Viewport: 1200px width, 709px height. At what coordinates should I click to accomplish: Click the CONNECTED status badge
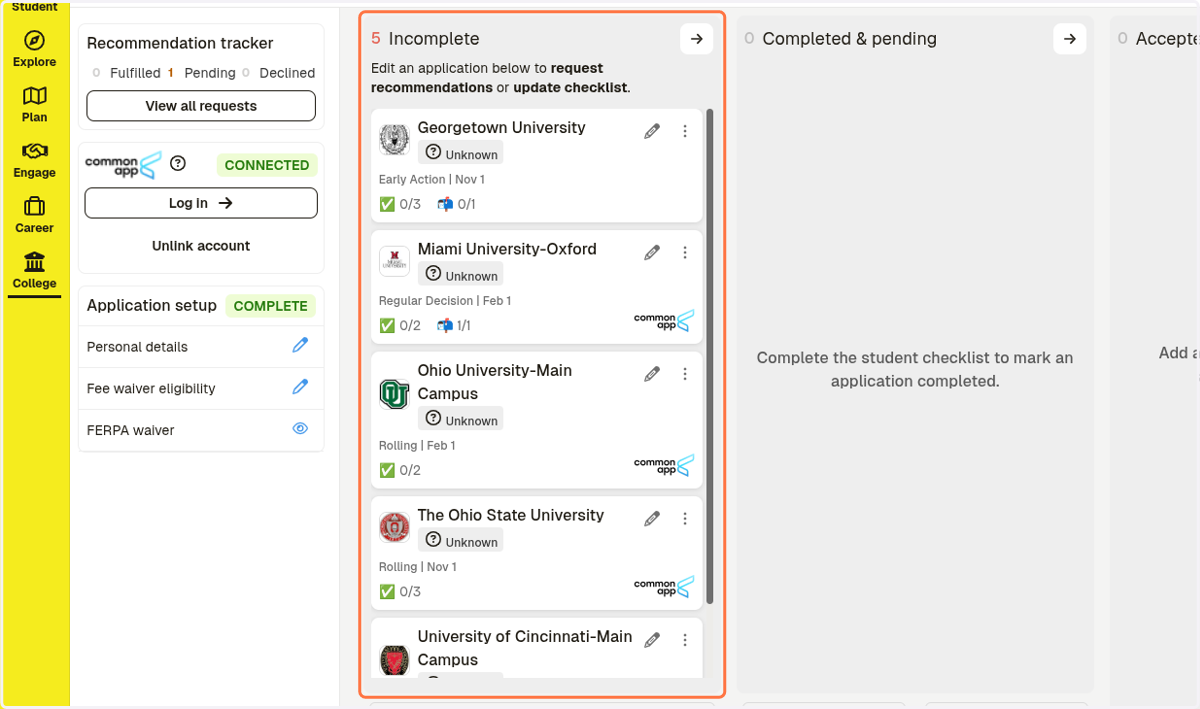click(267, 165)
